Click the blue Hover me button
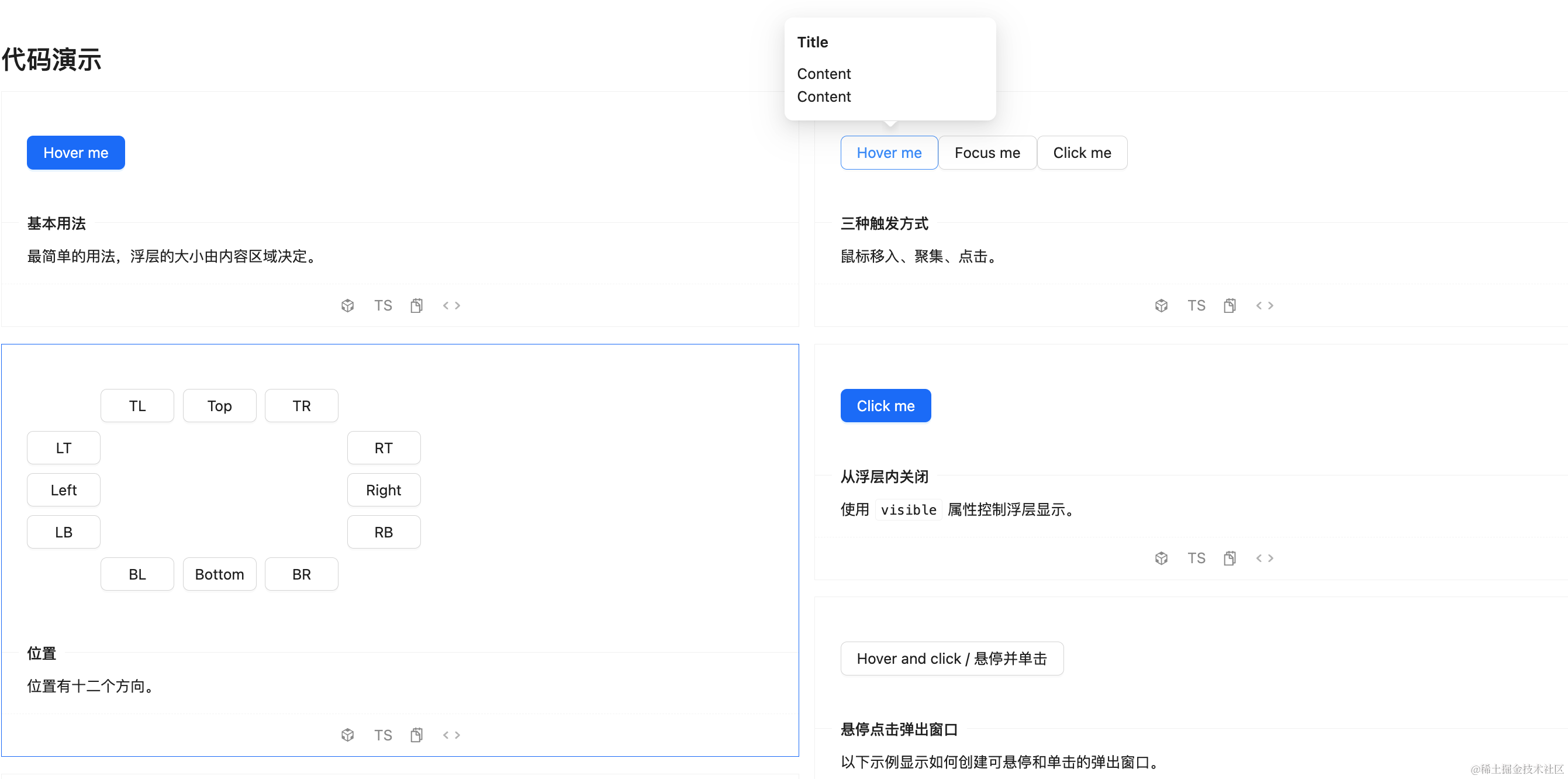This screenshot has width=1568, height=779. click(x=76, y=152)
